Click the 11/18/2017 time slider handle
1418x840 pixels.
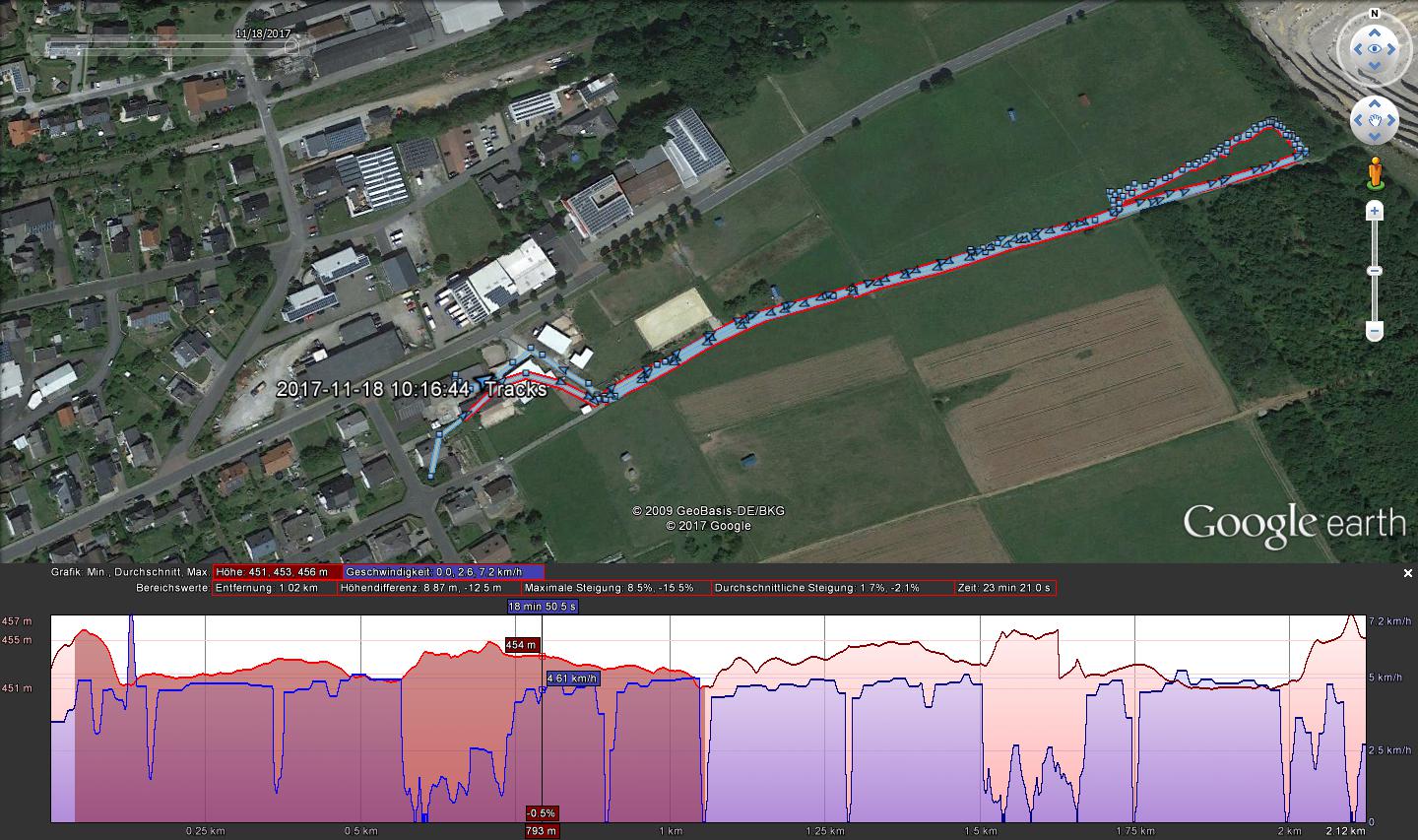coord(291,46)
